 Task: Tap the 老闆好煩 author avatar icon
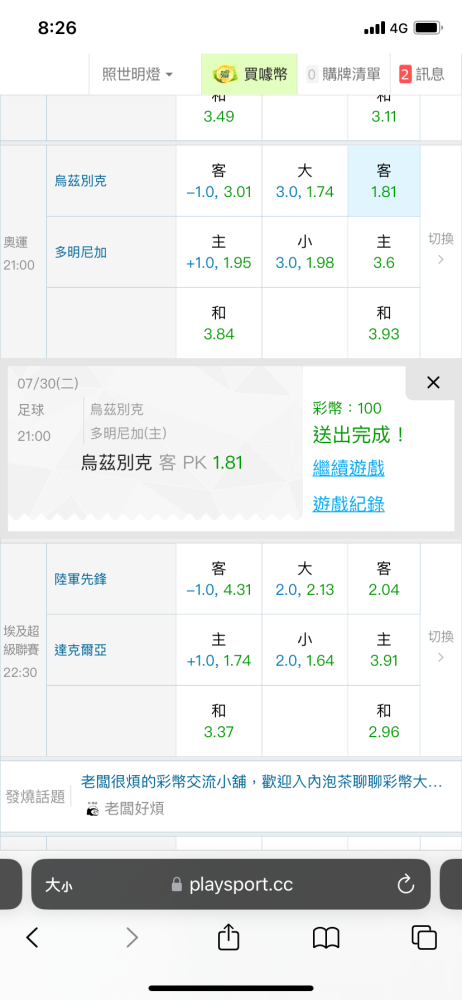tap(93, 809)
